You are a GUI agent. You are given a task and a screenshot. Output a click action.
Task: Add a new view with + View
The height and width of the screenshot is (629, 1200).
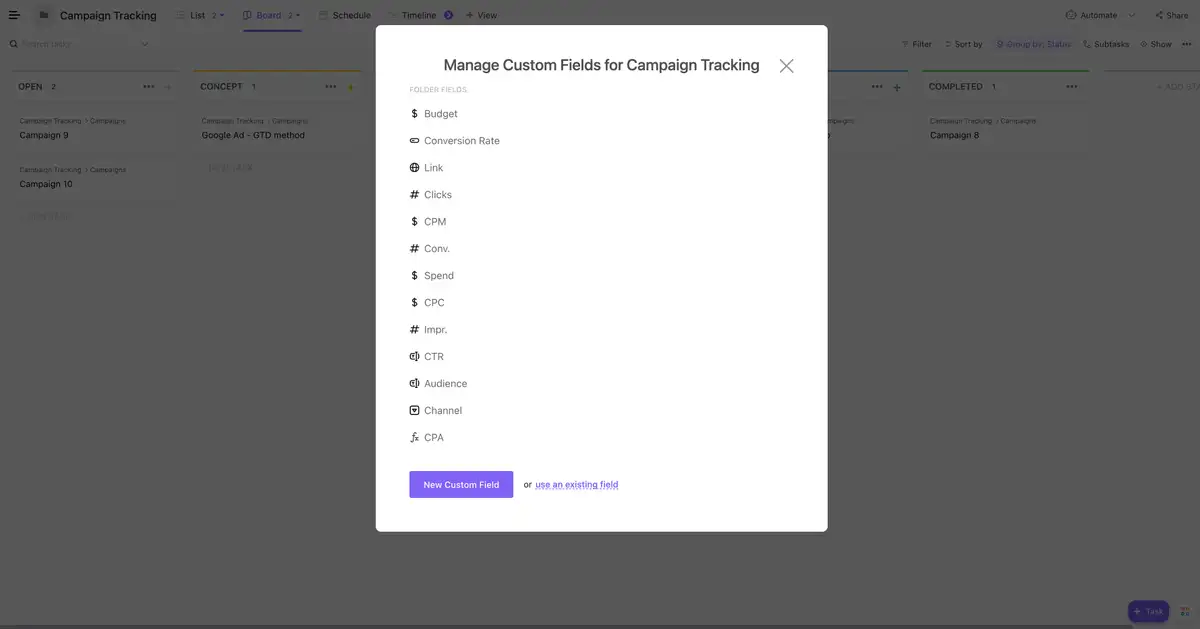click(x=481, y=15)
